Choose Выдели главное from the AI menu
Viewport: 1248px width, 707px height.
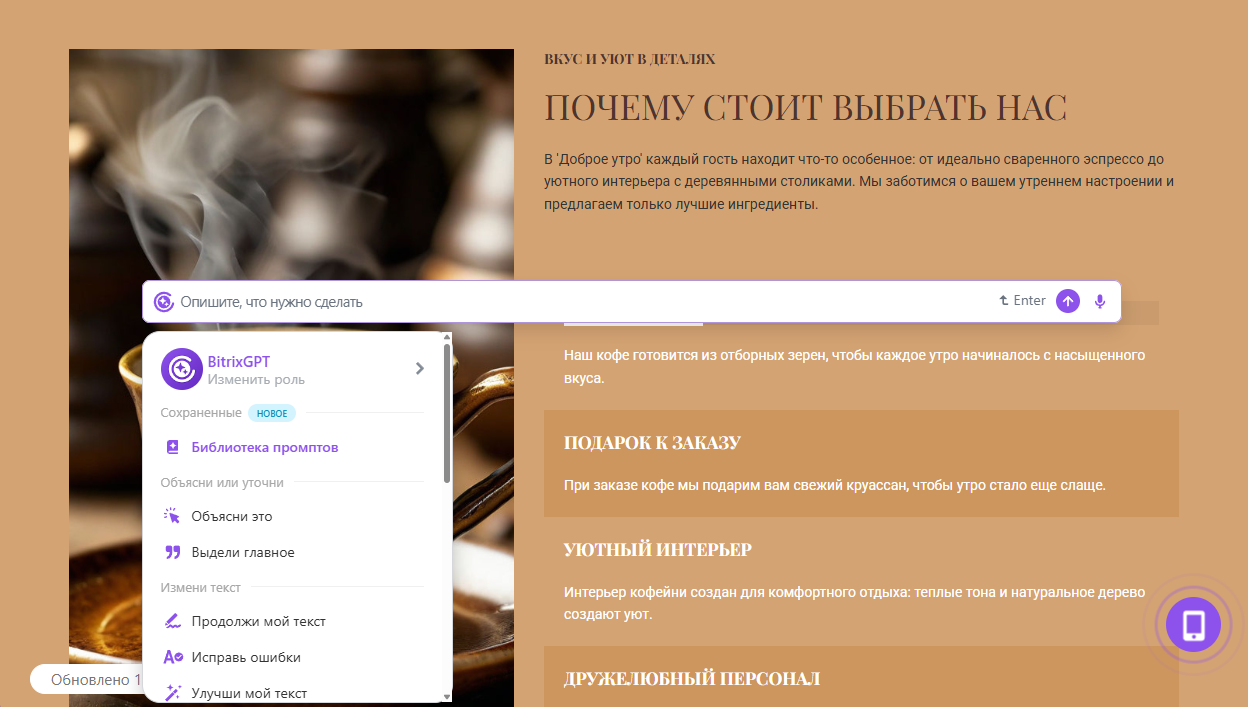(243, 552)
